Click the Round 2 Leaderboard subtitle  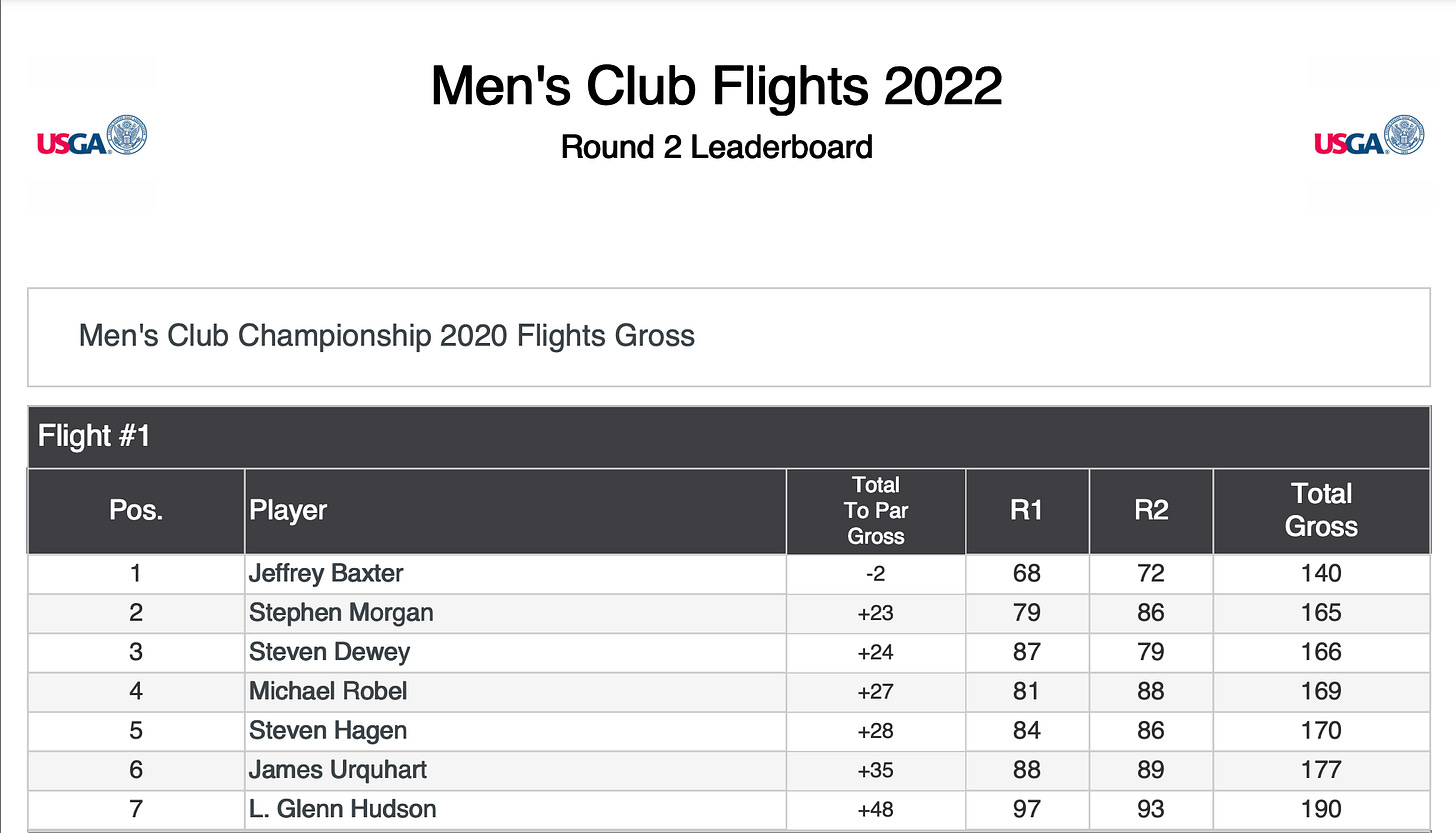click(x=716, y=147)
